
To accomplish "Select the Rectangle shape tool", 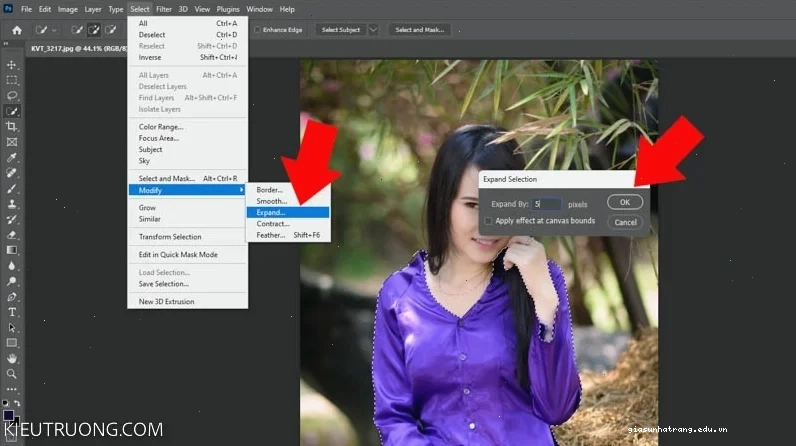I will [x=12, y=343].
